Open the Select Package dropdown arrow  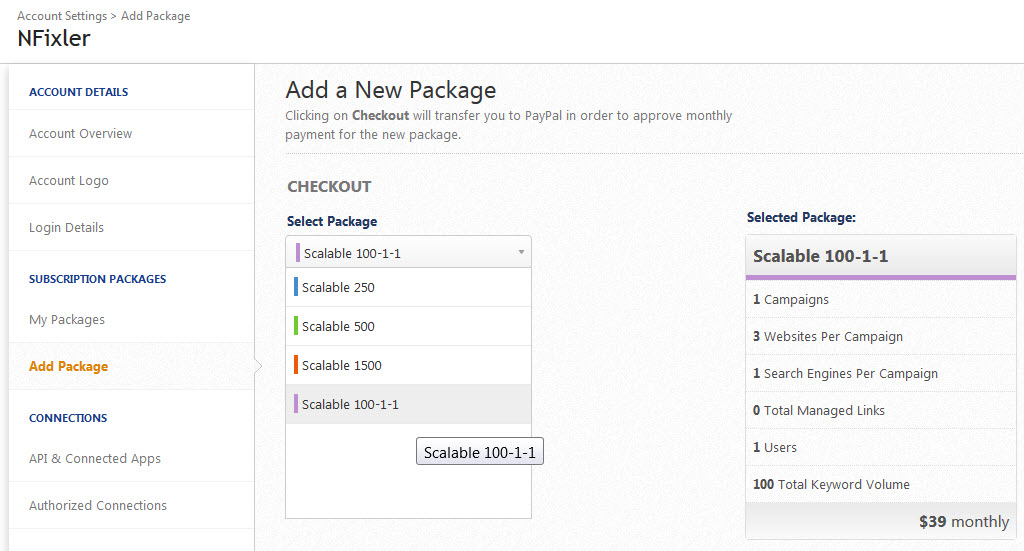click(520, 253)
